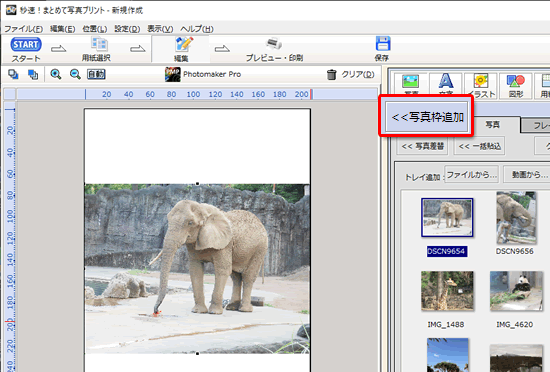Click the zoom out magnifier icon

pyautogui.click(x=75, y=74)
